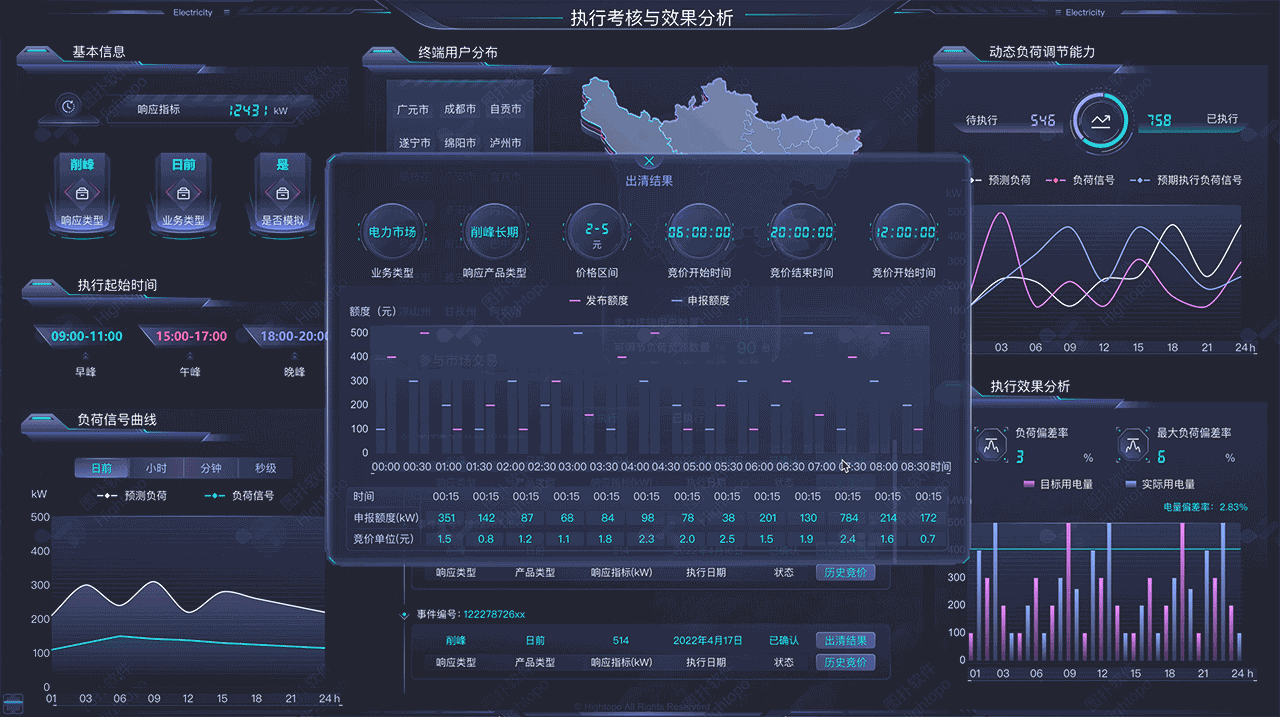Select 成都市 in city list
The width and height of the screenshot is (1280, 717).
pyautogui.click(x=460, y=110)
